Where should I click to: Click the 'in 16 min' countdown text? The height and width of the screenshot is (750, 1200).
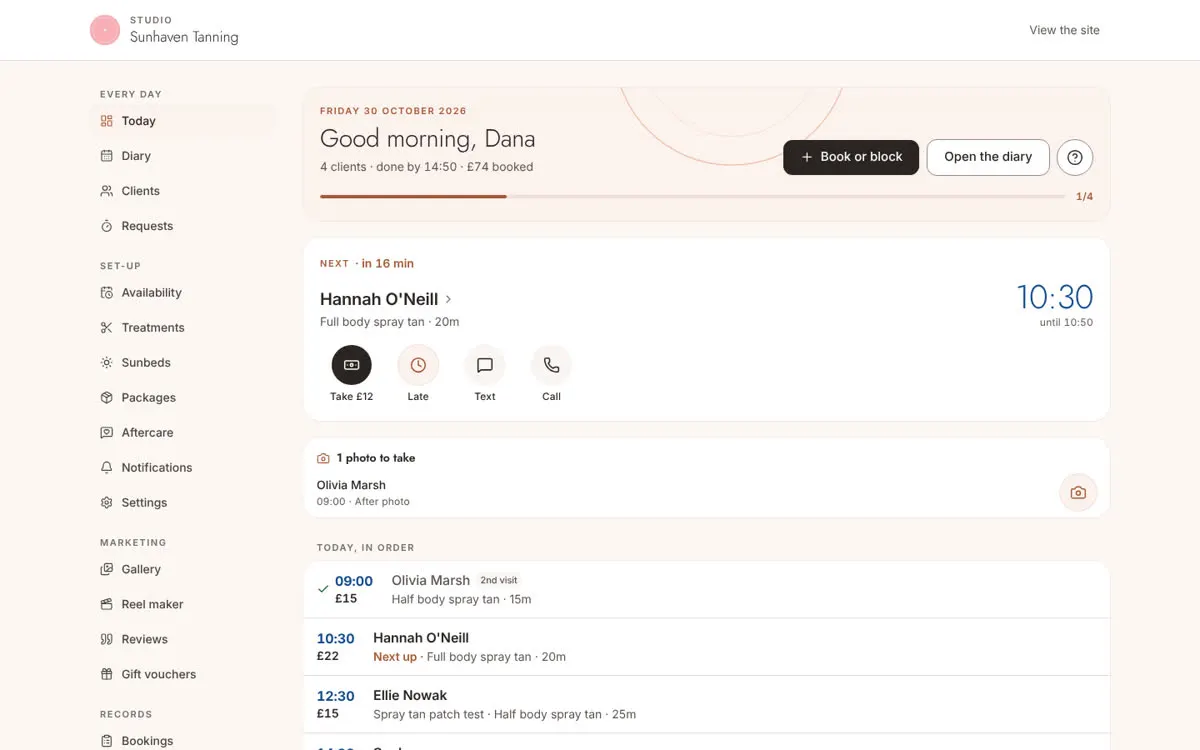388,264
